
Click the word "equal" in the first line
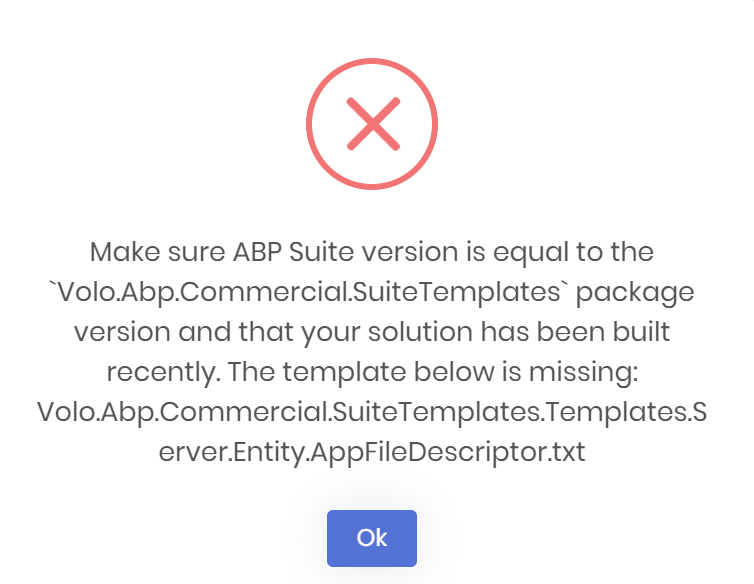[503, 249]
